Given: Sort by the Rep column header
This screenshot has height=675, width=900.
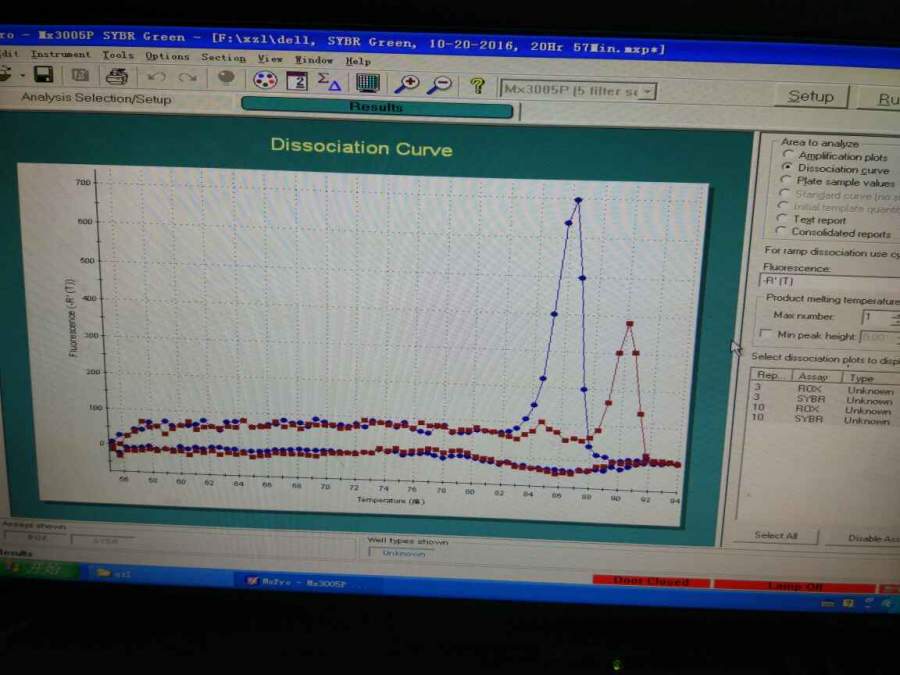Looking at the screenshot, I should pos(771,375).
